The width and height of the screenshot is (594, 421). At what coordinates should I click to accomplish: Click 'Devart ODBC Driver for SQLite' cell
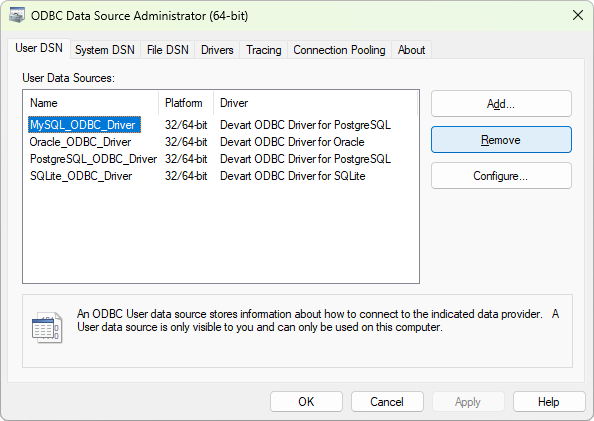[x=292, y=176]
